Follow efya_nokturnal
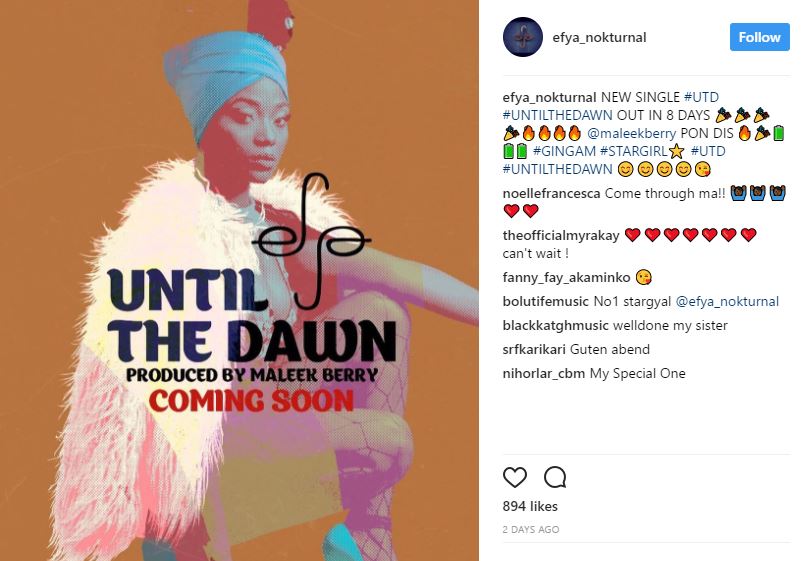This screenshot has height=561, width=811. point(759,37)
